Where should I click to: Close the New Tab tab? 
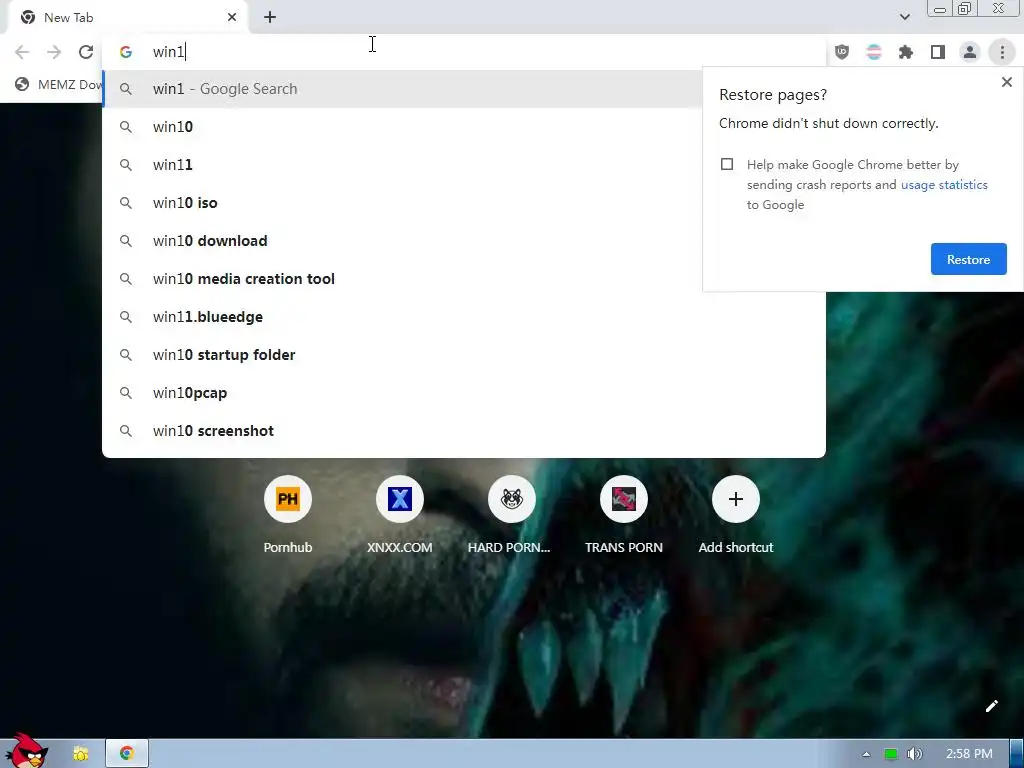pos(232,18)
